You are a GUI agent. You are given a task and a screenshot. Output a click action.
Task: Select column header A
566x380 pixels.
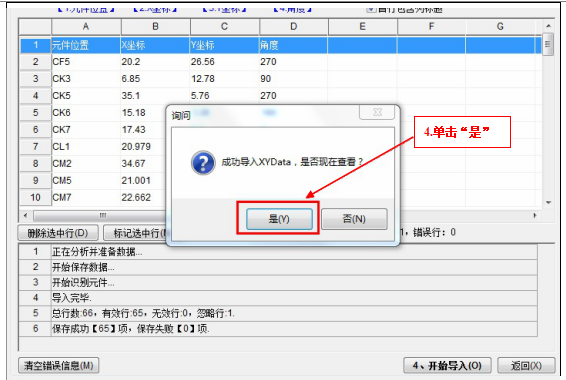[86, 27]
